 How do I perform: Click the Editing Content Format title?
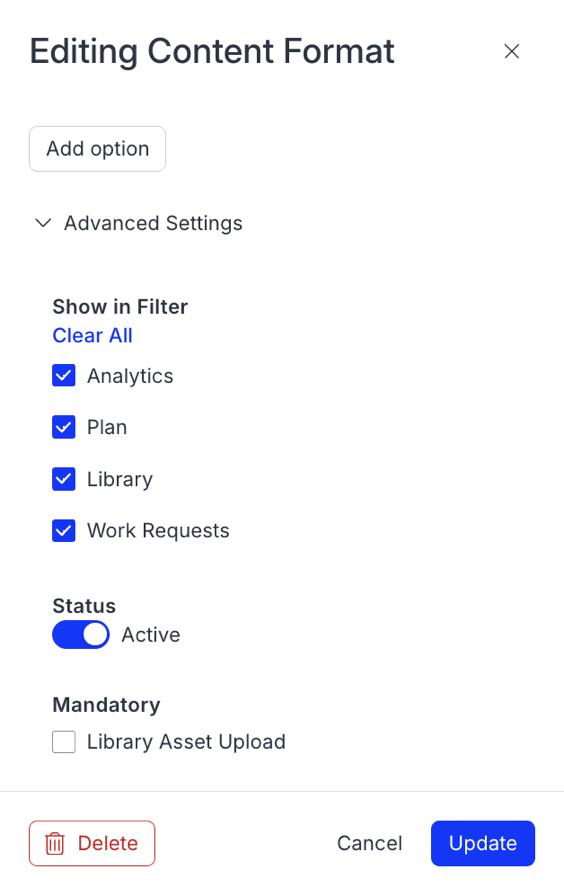click(x=212, y=52)
